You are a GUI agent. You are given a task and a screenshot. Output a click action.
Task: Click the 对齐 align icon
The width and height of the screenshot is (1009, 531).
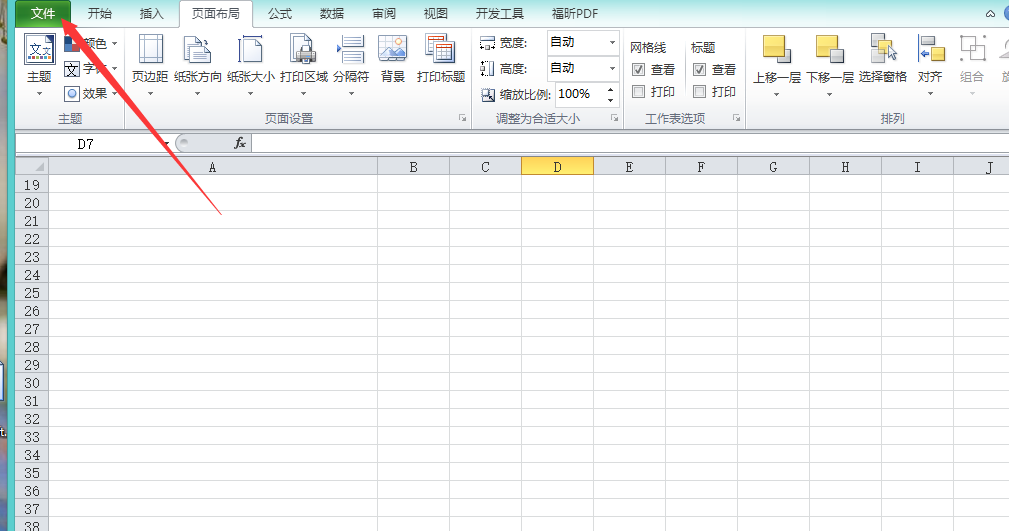(x=930, y=50)
